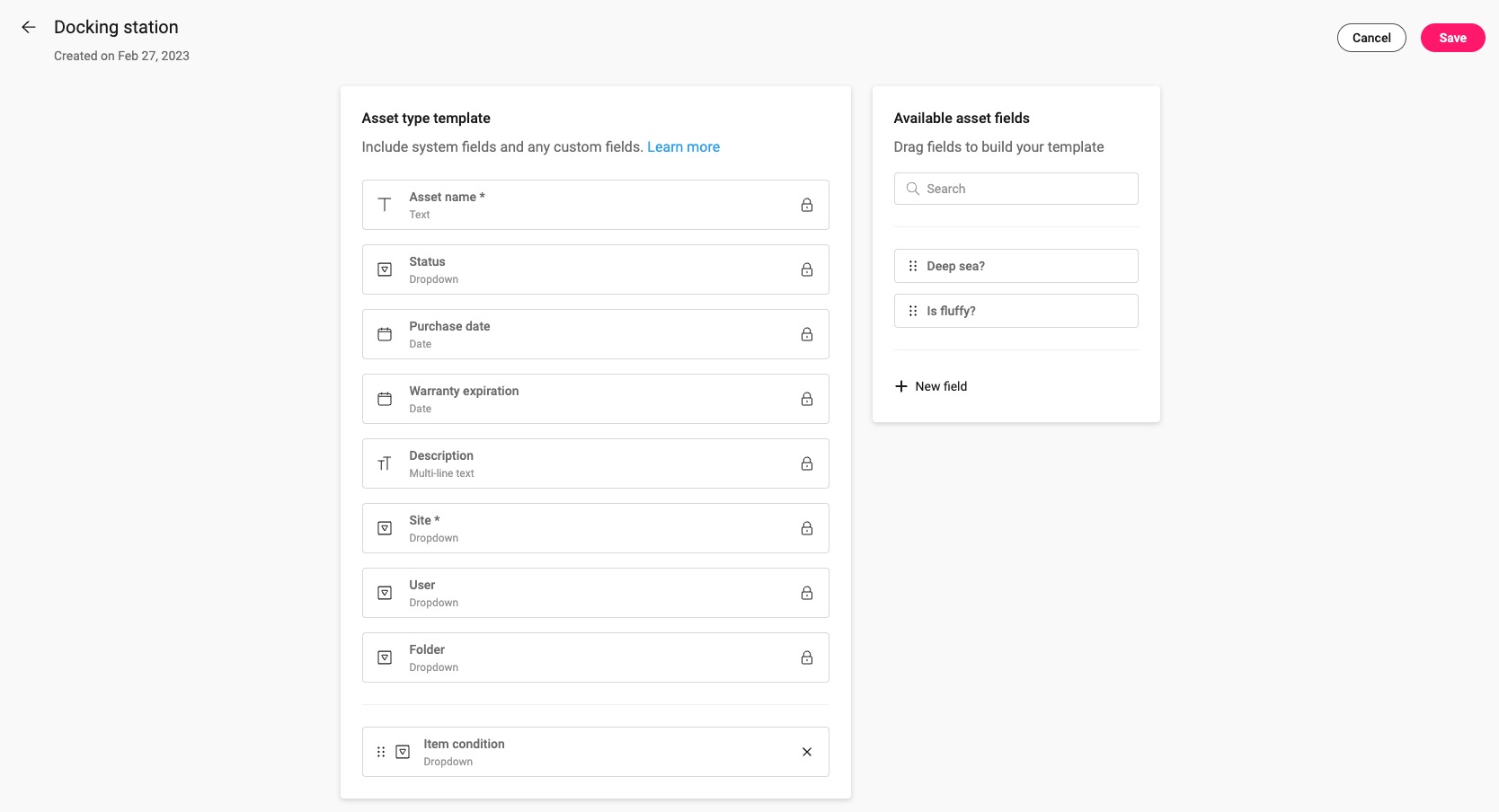Screen dimensions: 1499x812
Task: Click the plus icon next to New field
Action: tap(901, 386)
